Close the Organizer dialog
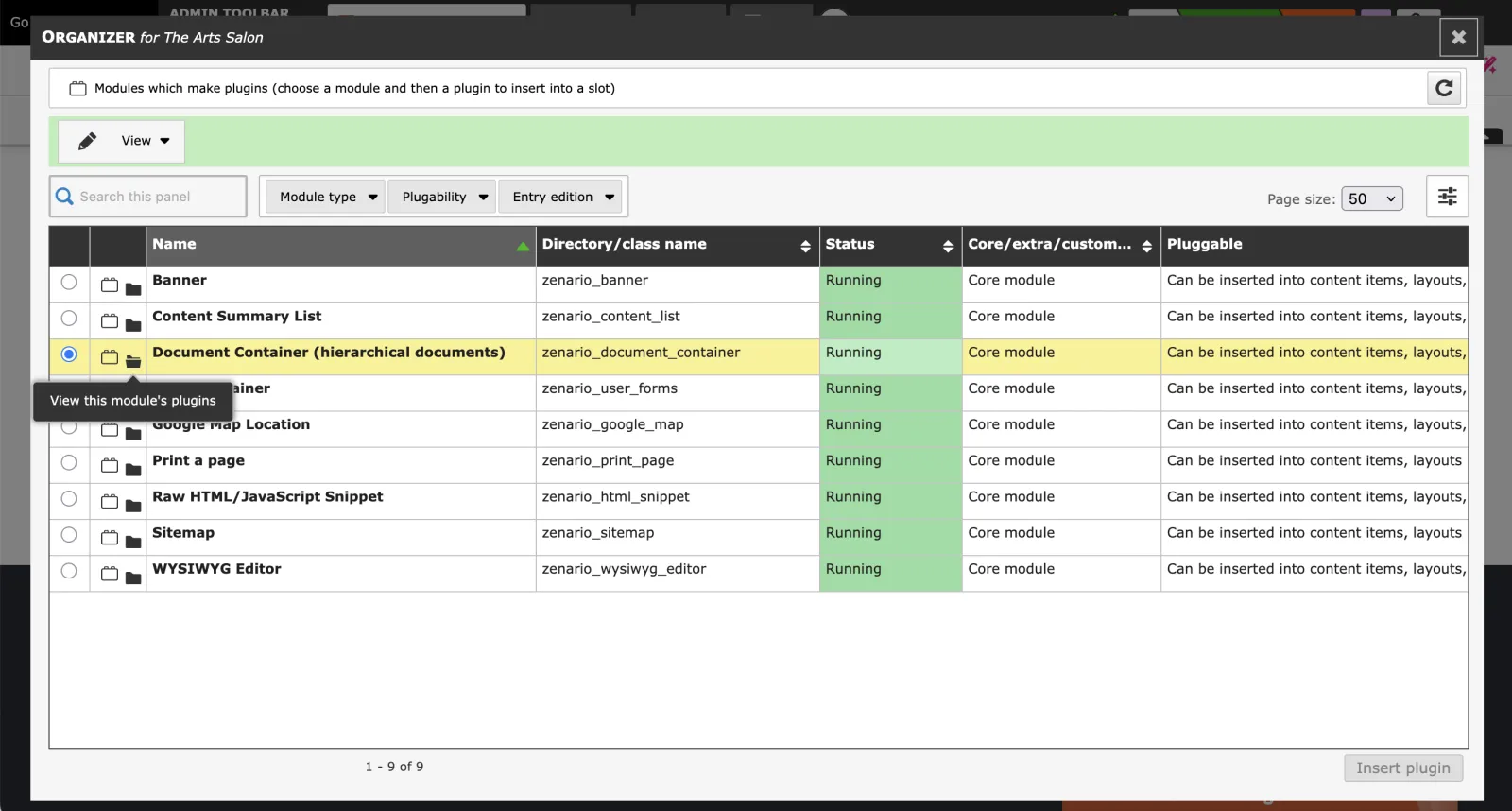 (x=1458, y=38)
